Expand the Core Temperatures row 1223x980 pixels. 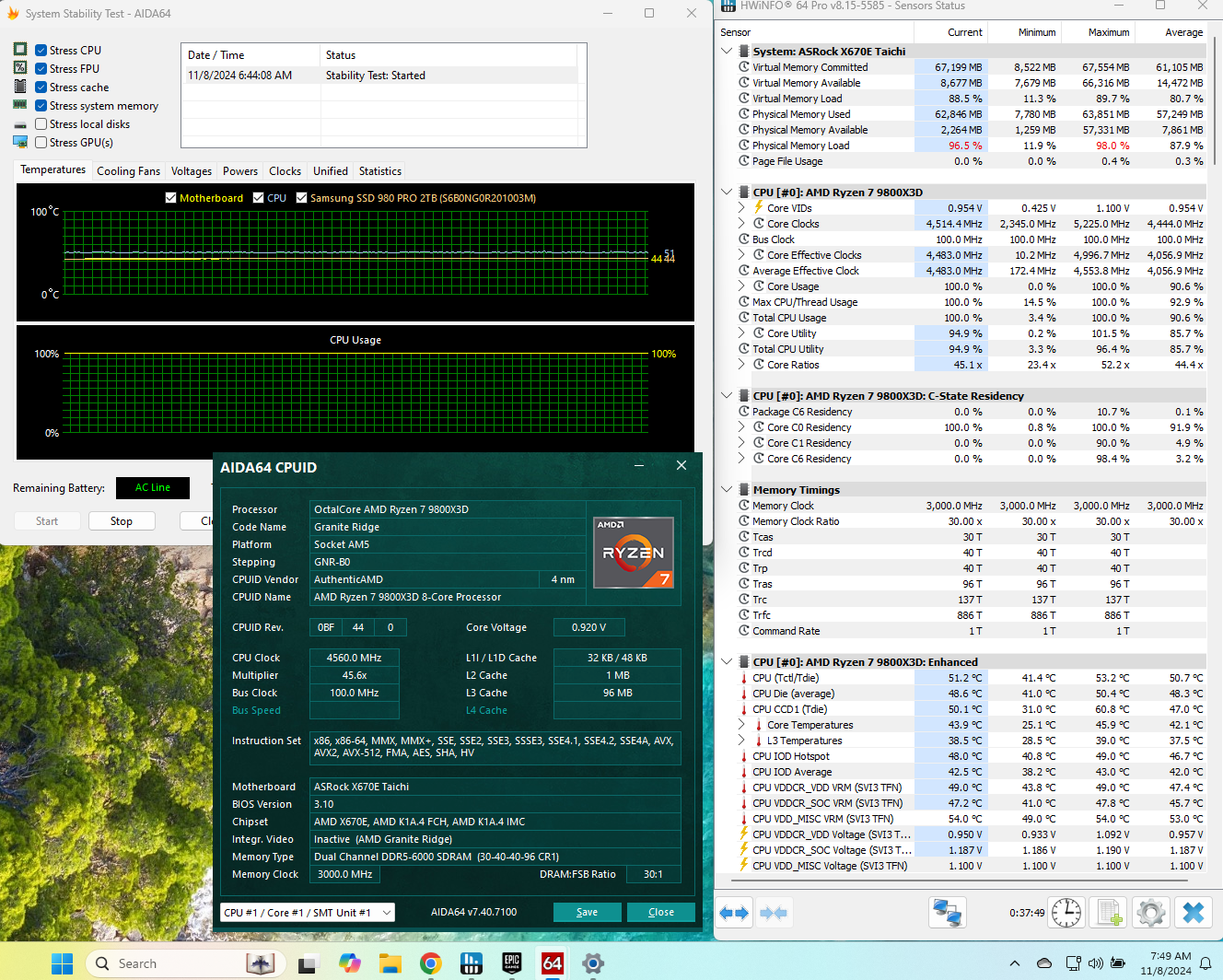coord(741,725)
